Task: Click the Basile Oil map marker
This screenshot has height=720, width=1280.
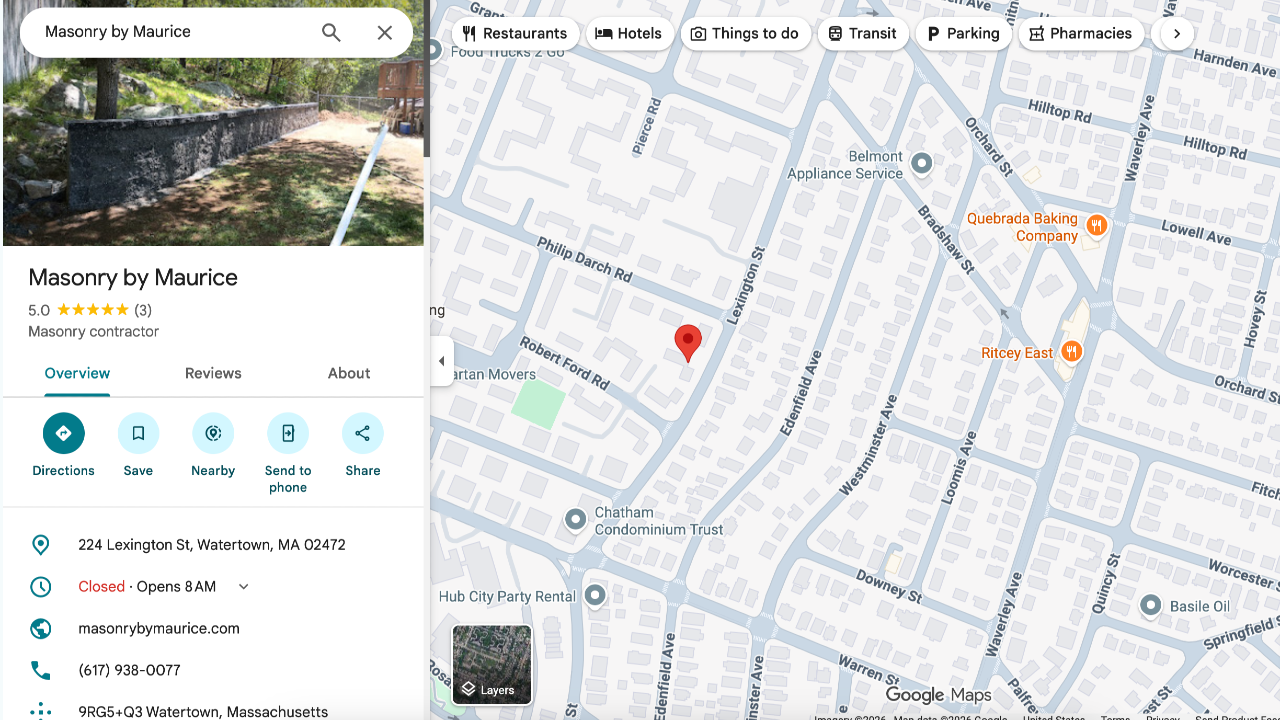Action: coord(1151,605)
